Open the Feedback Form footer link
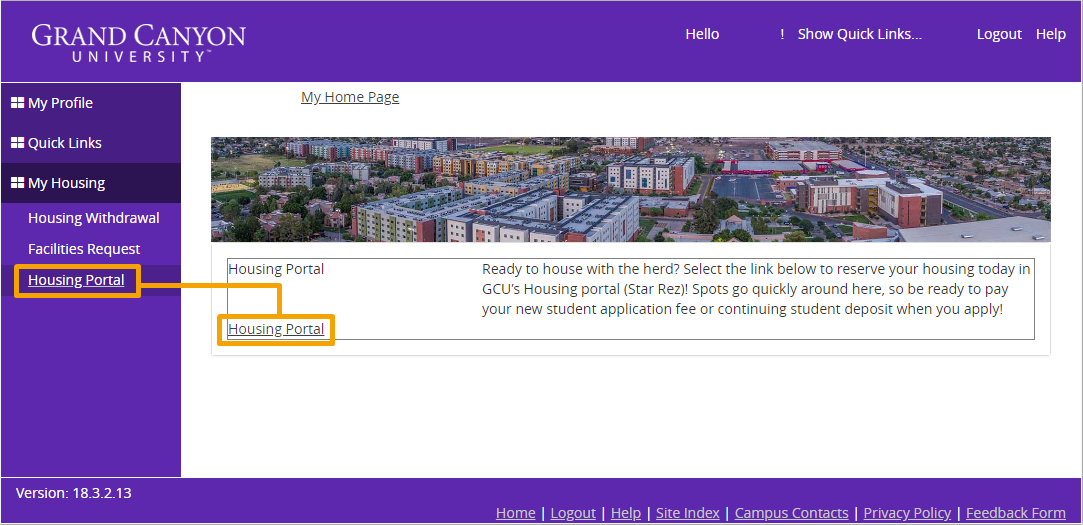 coord(1016,513)
